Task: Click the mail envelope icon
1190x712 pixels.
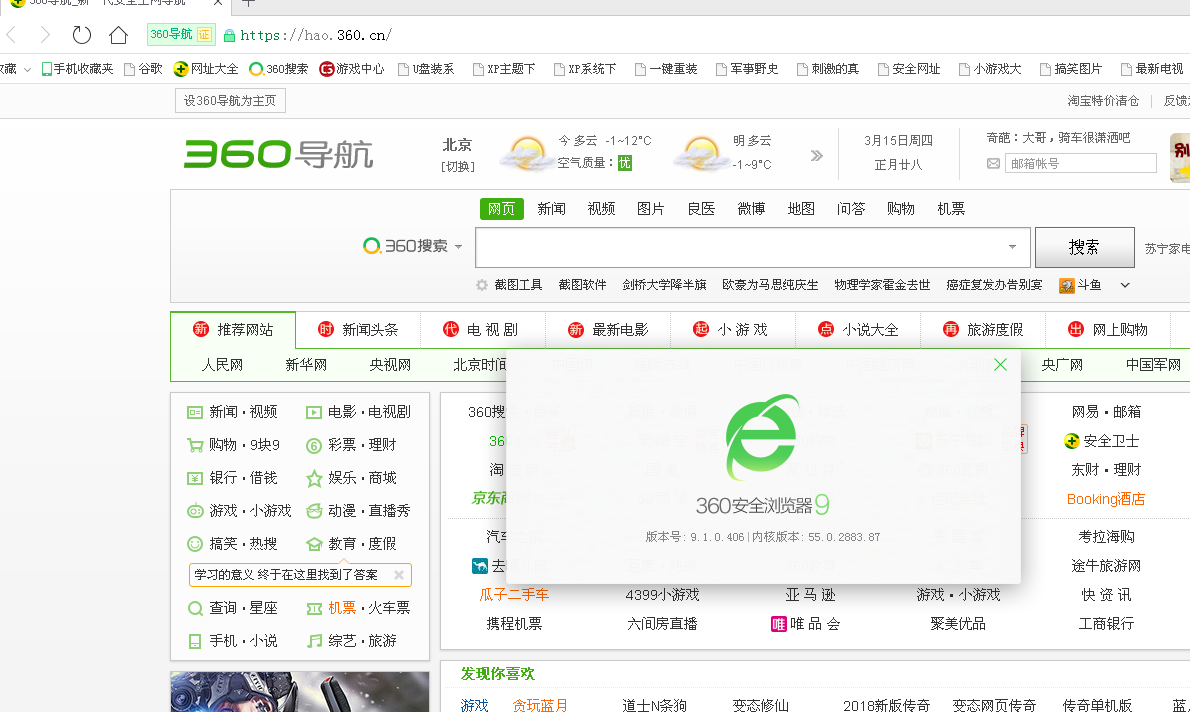Action: pos(993,163)
